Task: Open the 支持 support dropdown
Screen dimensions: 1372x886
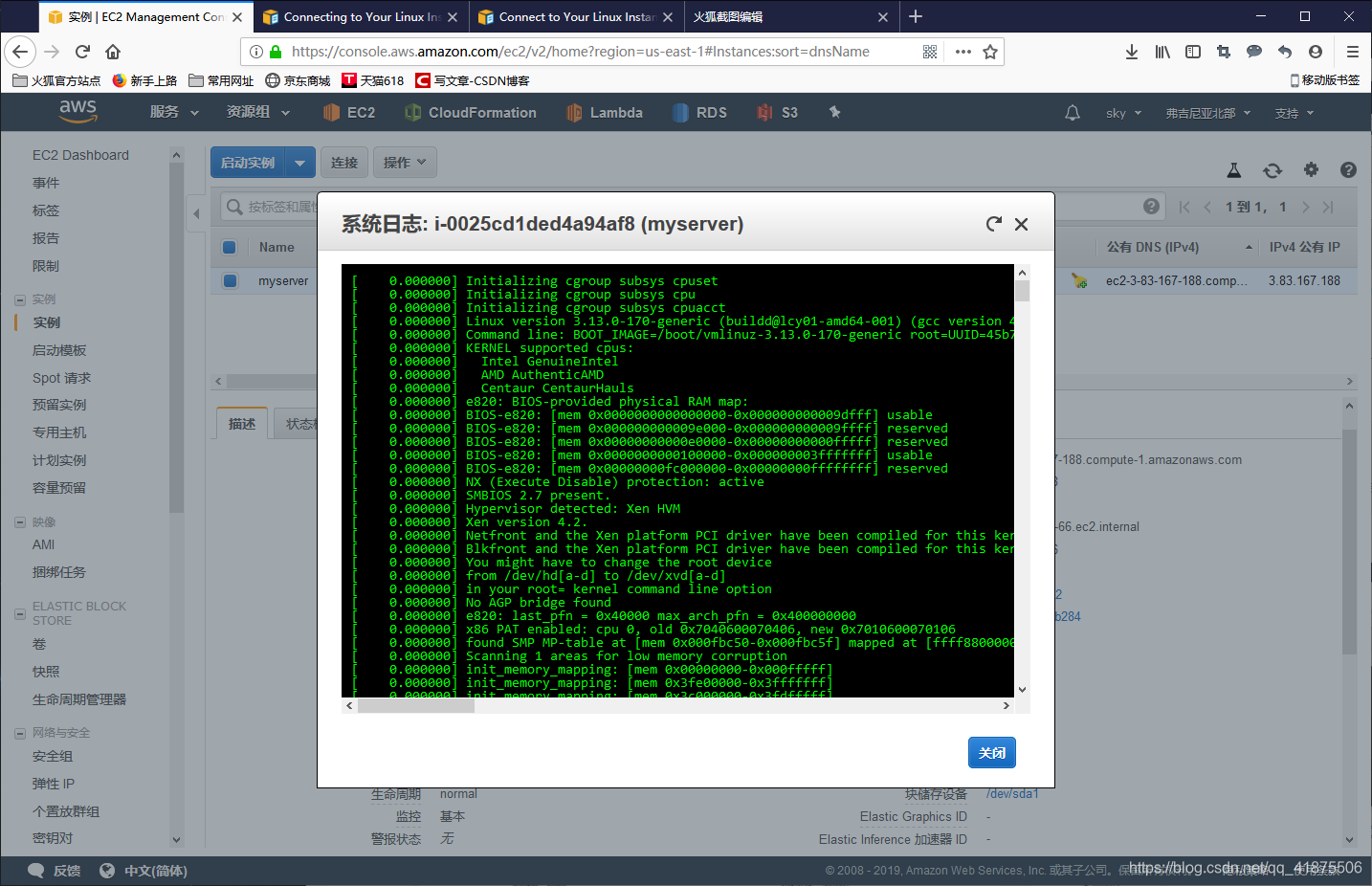Action: click(1295, 113)
